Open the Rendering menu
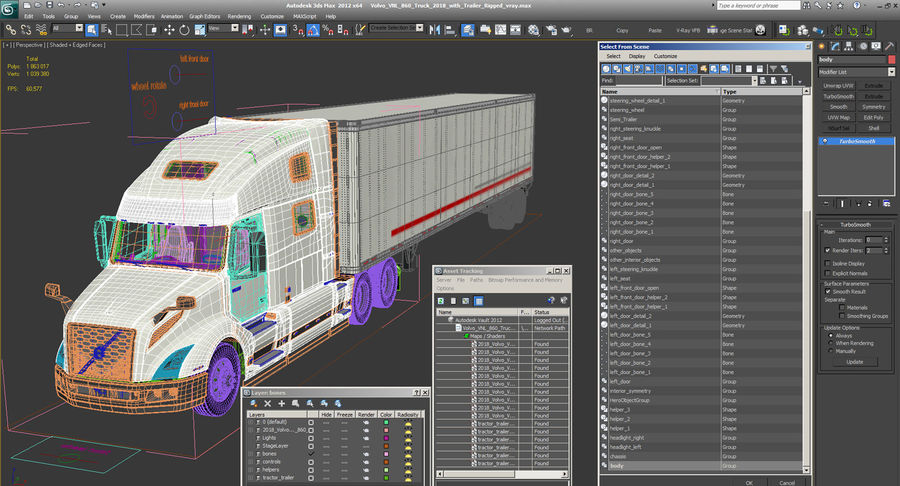Screen dimensions: 900x486 click(239, 17)
